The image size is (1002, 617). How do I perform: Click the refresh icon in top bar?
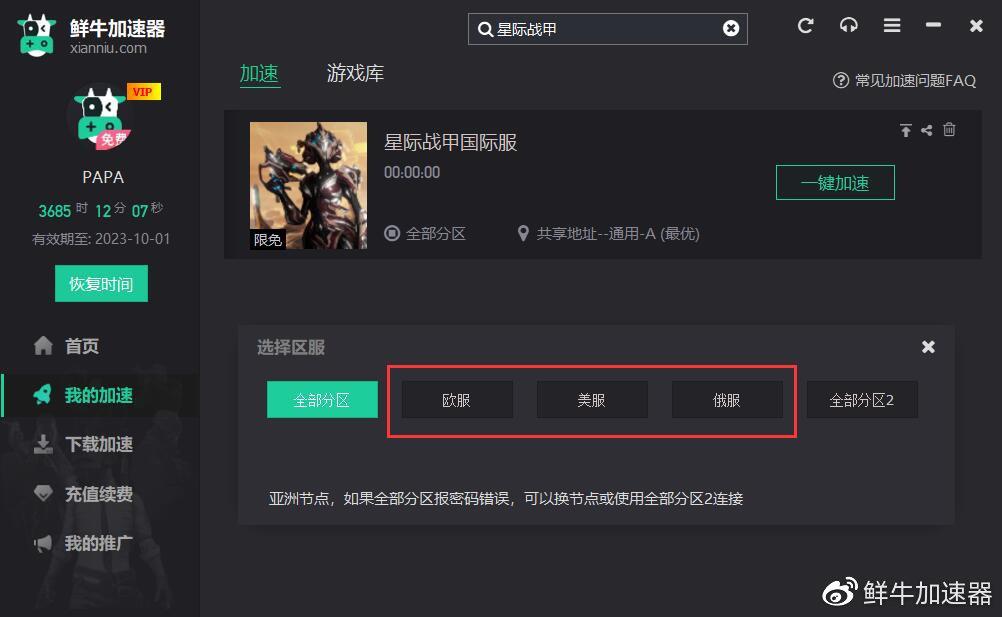click(x=805, y=26)
